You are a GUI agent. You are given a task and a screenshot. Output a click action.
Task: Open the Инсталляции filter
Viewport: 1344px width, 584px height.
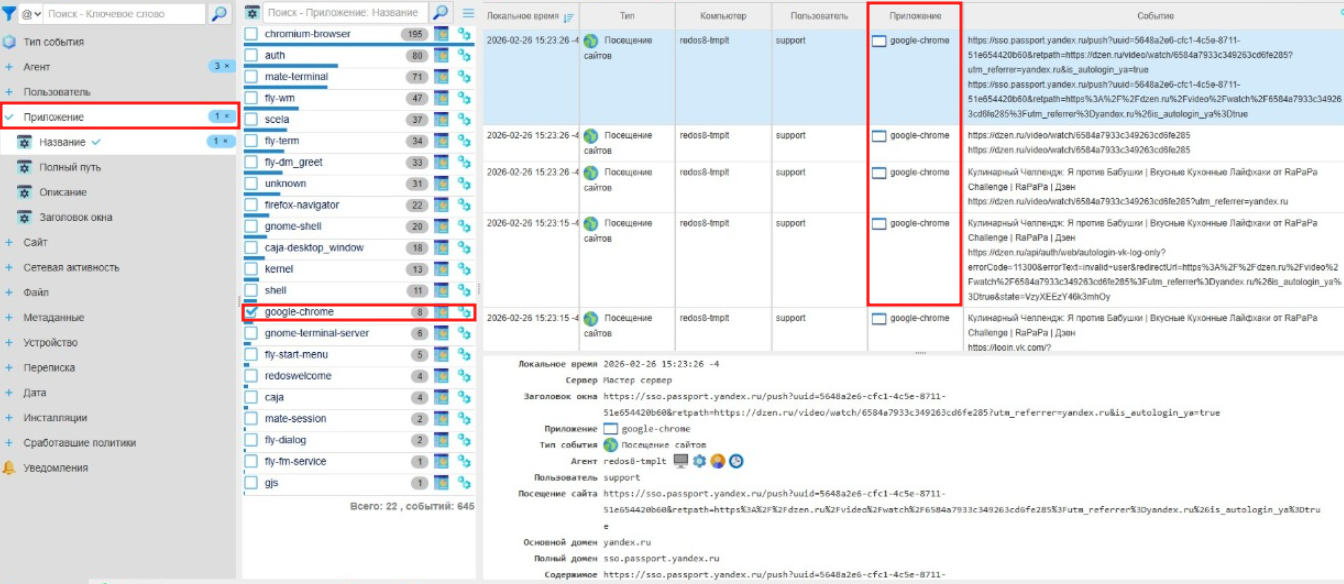55,417
